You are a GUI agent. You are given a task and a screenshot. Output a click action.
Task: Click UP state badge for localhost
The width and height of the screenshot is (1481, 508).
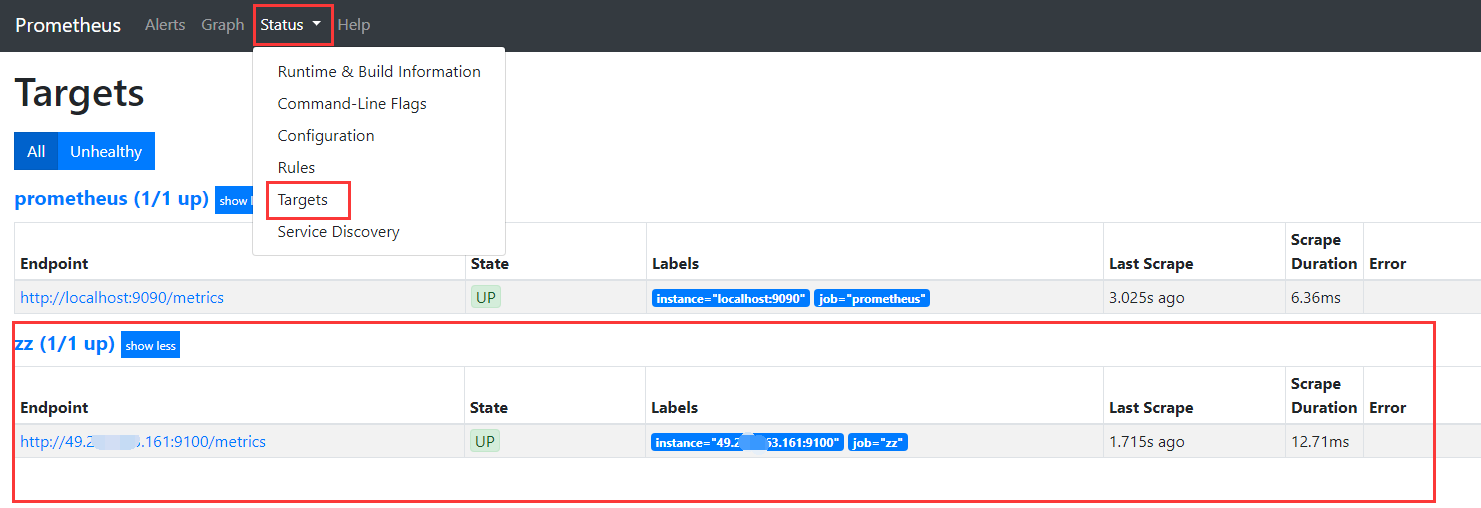coord(485,297)
